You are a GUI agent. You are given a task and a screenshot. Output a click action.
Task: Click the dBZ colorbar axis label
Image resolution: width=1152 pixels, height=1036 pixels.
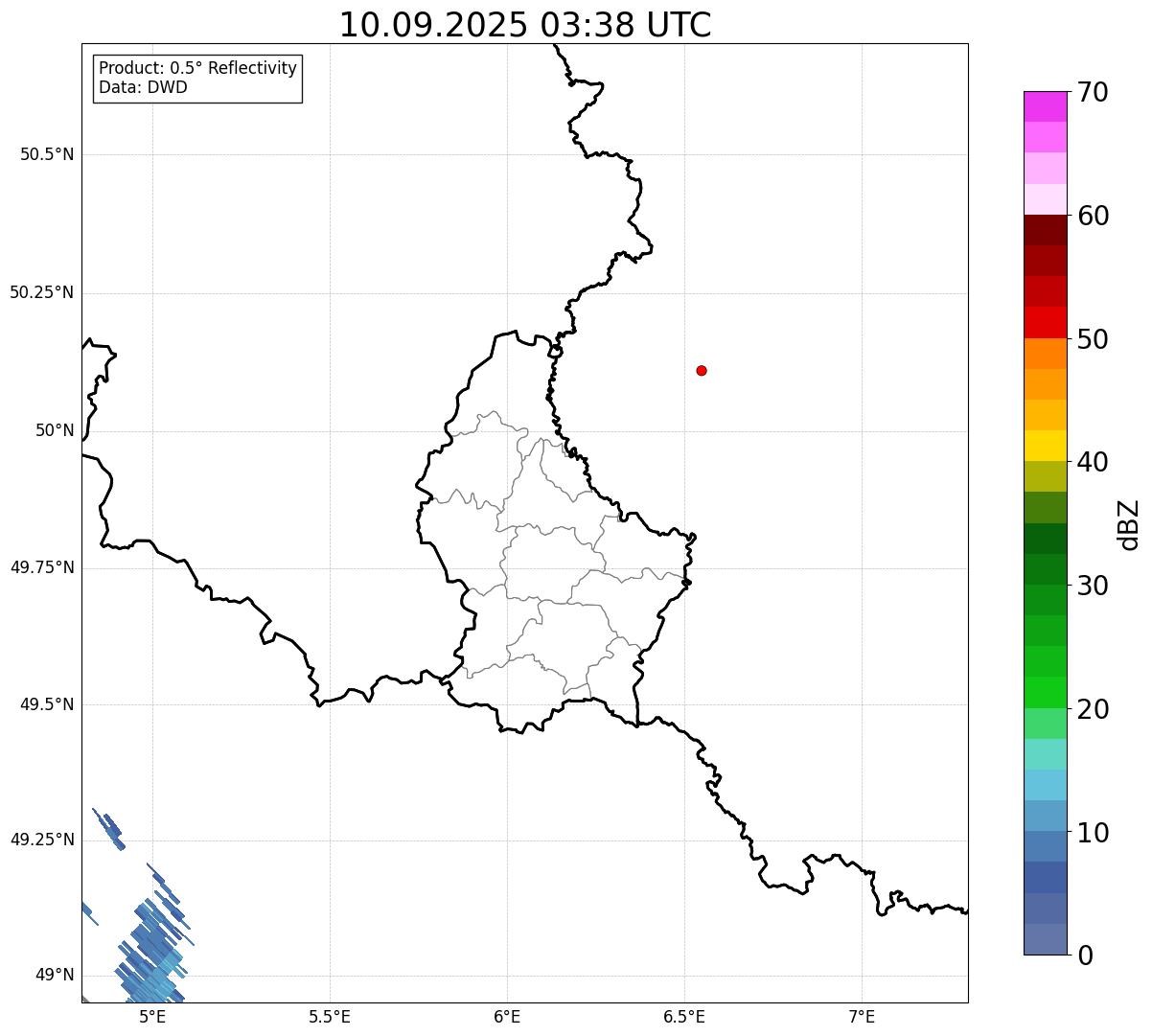pos(1128,524)
